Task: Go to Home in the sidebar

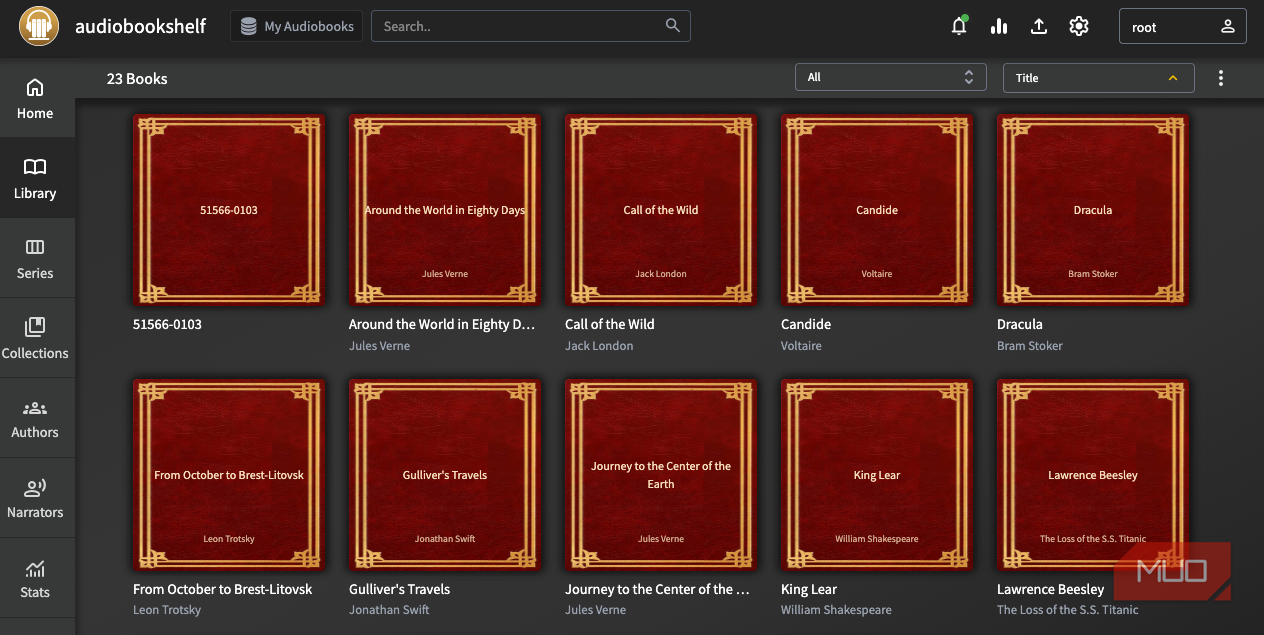Action: (x=35, y=99)
